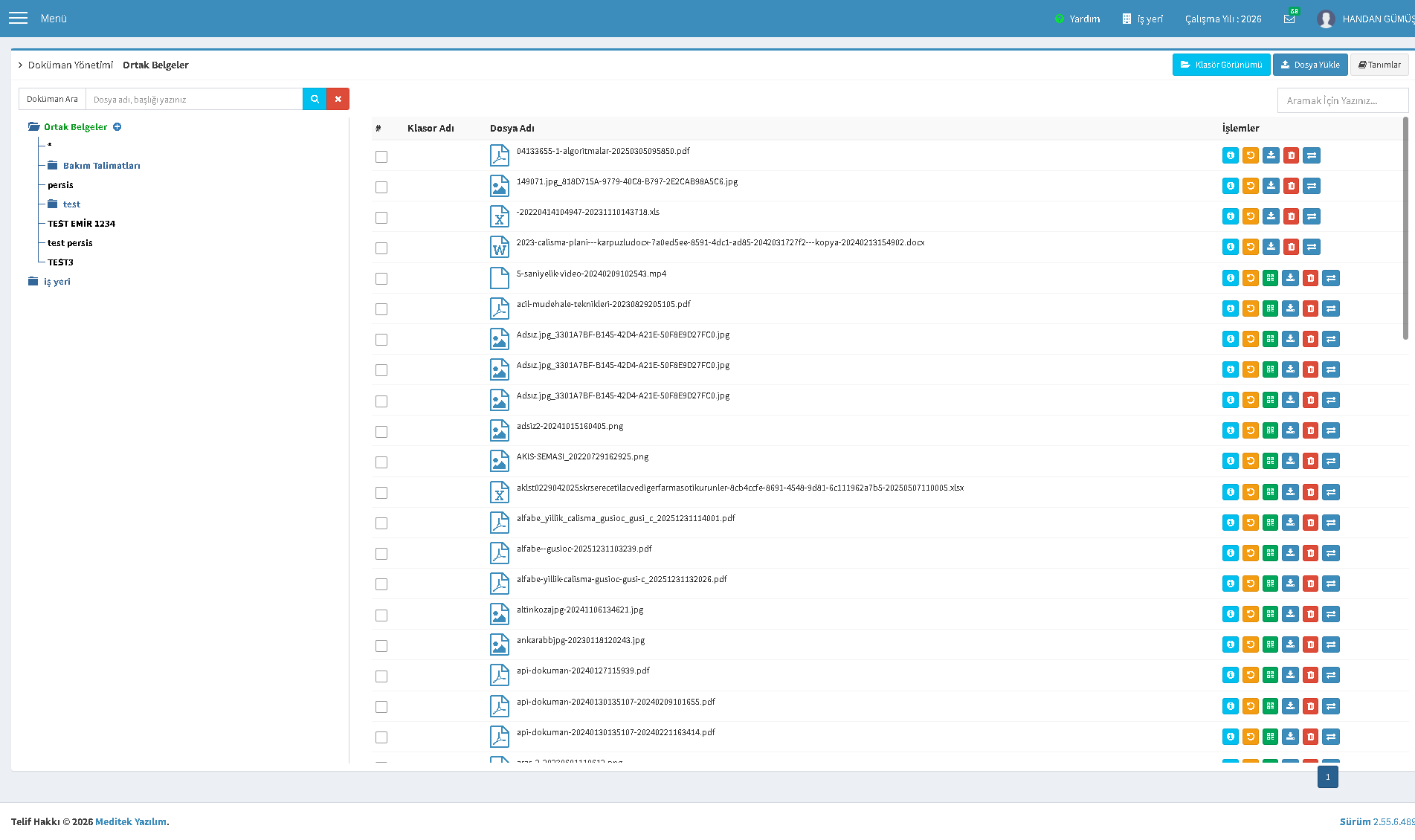This screenshot has width=1415, height=840.
Task: Click the delete icon for 149071.jpg row
Action: pyautogui.click(x=1292, y=186)
